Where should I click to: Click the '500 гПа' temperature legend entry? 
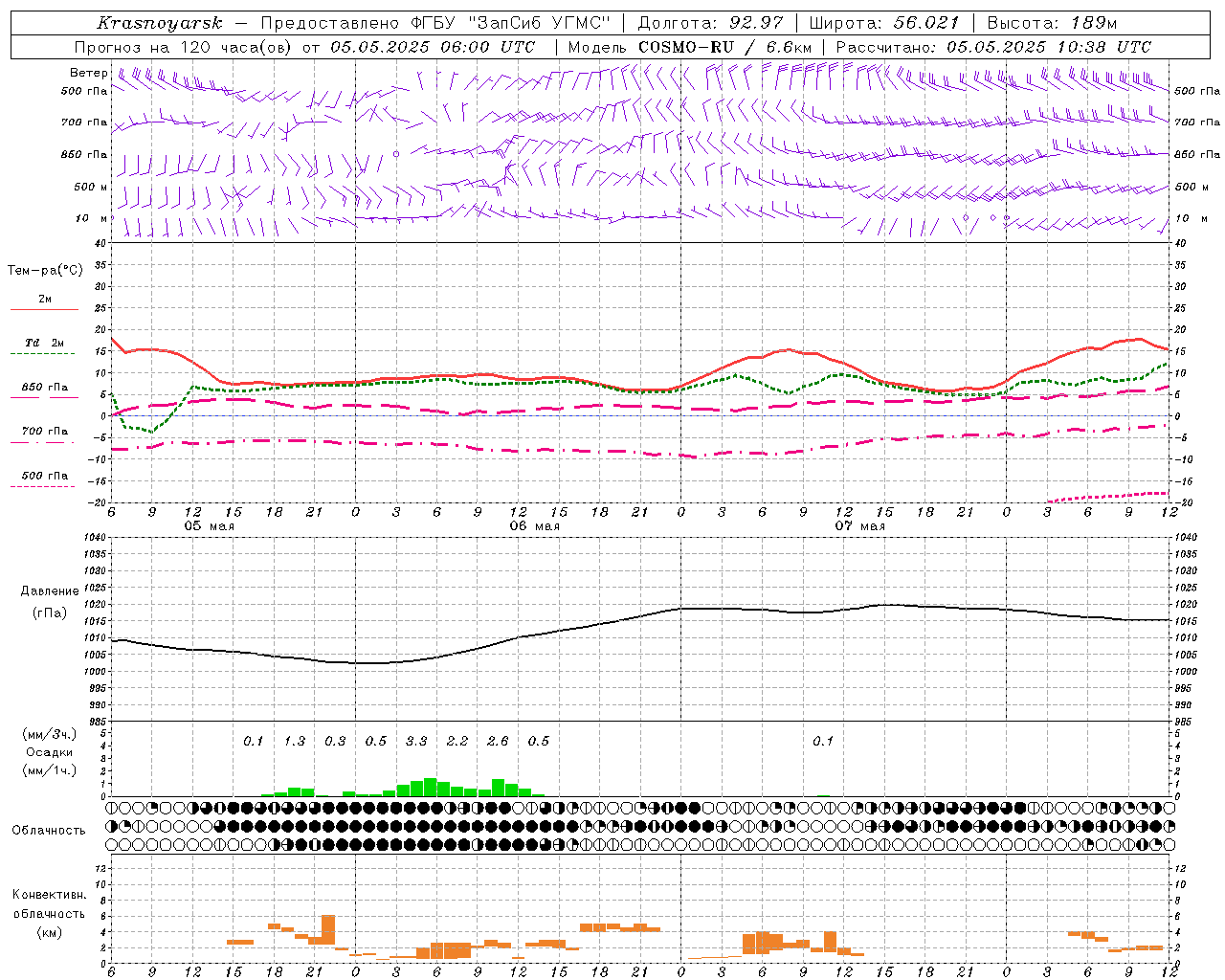[45, 475]
